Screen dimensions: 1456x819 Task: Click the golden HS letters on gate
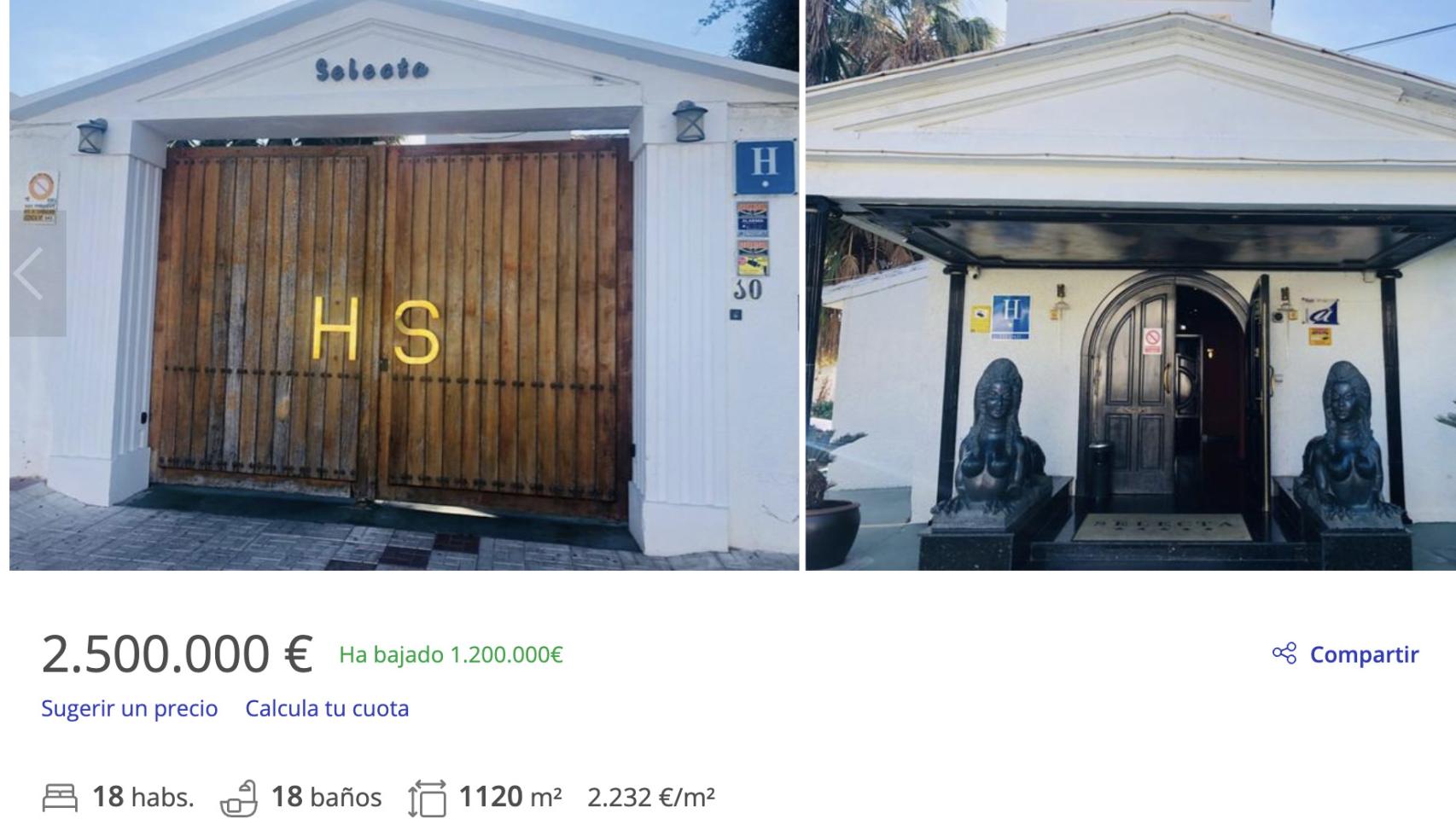376,329
